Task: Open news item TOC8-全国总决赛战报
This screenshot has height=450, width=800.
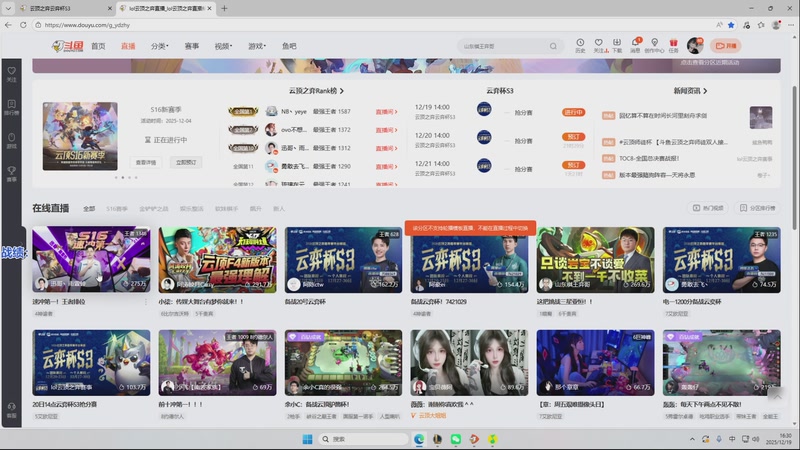Action: (x=649, y=159)
